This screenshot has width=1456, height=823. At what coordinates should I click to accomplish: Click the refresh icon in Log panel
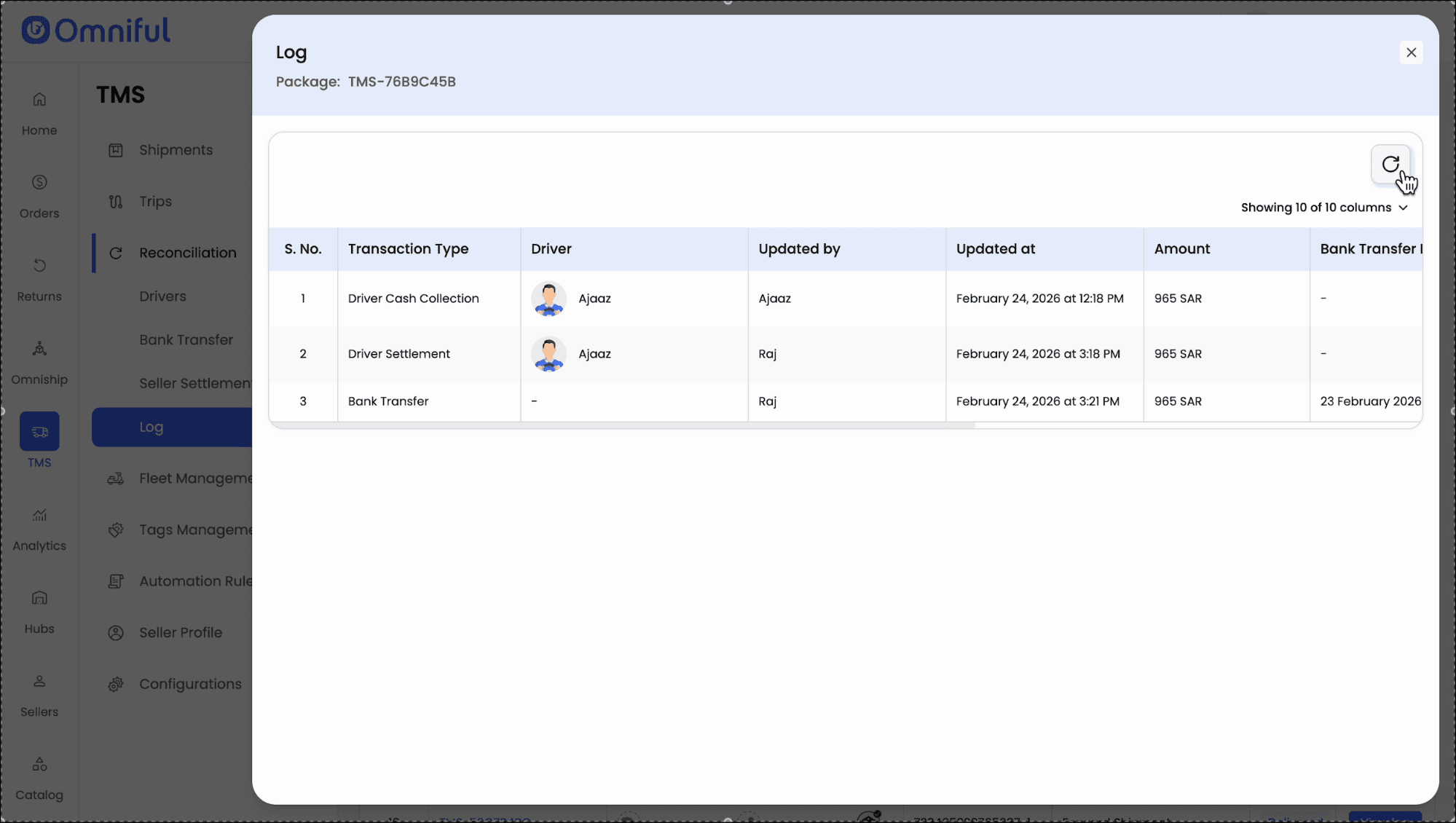1390,164
